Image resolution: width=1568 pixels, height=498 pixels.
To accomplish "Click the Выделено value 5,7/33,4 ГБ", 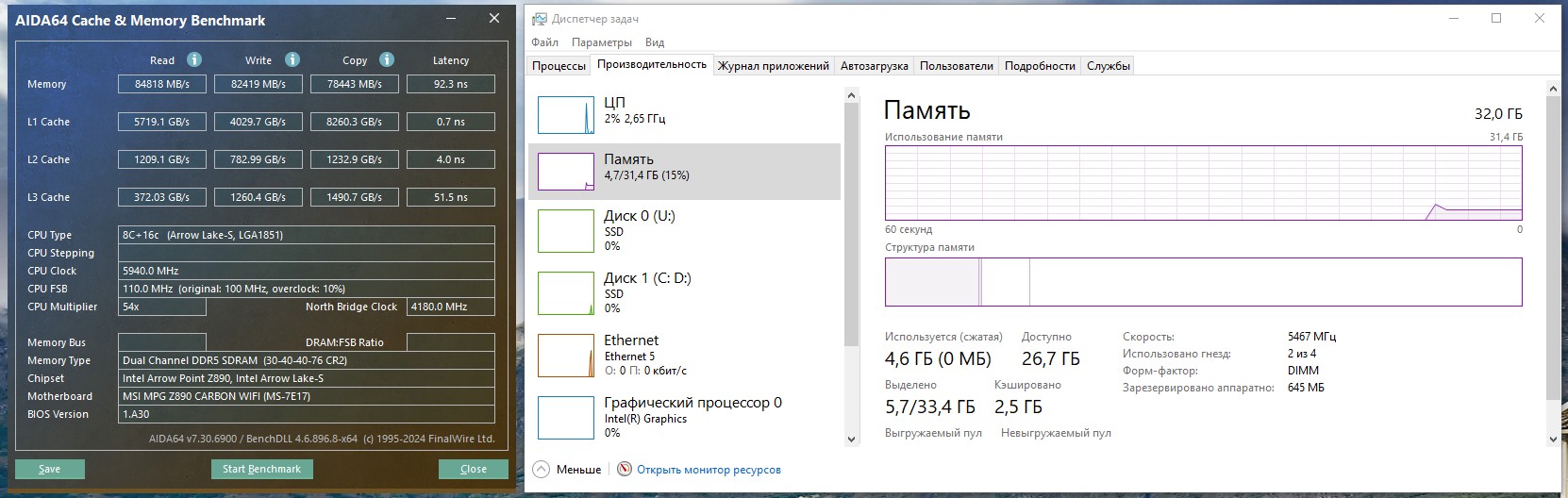I will point(930,407).
